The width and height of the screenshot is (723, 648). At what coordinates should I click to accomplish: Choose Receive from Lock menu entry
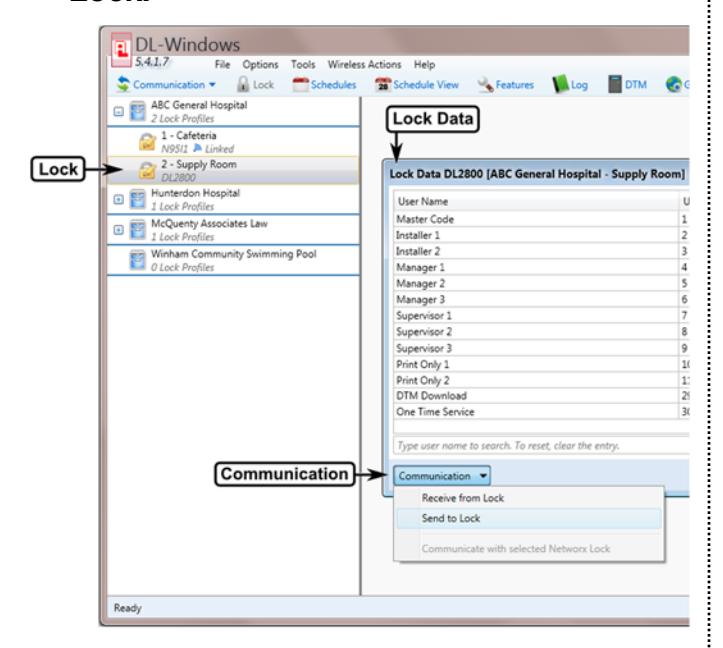click(x=528, y=498)
